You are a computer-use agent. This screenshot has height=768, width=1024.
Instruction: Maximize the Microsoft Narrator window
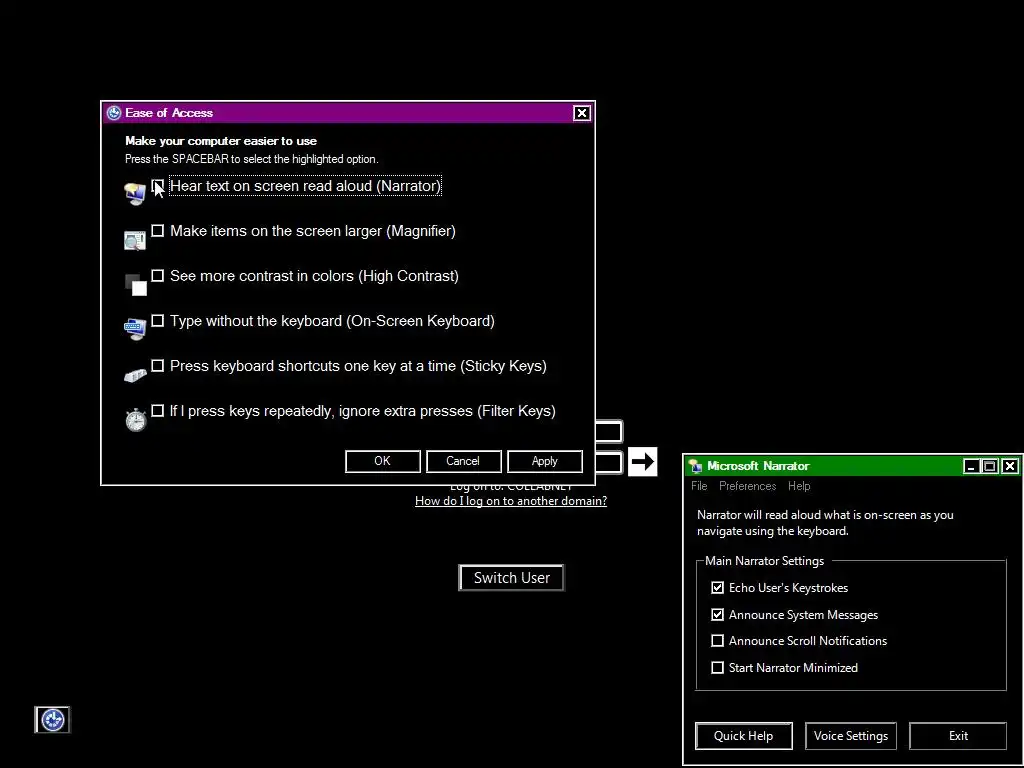tap(990, 466)
